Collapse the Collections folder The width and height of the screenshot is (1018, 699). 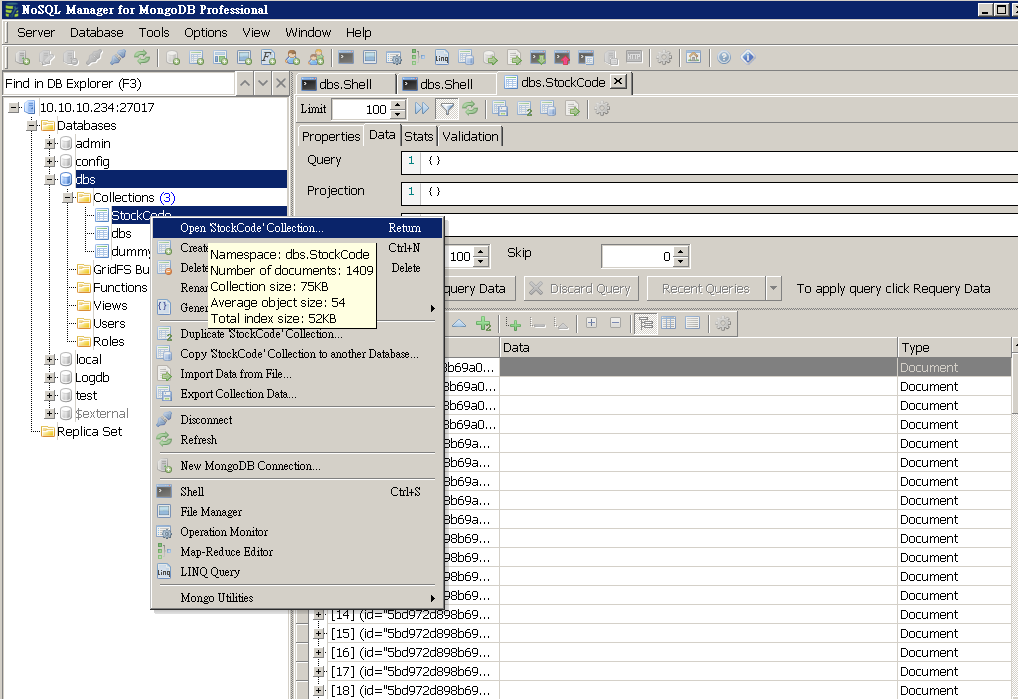(68, 197)
